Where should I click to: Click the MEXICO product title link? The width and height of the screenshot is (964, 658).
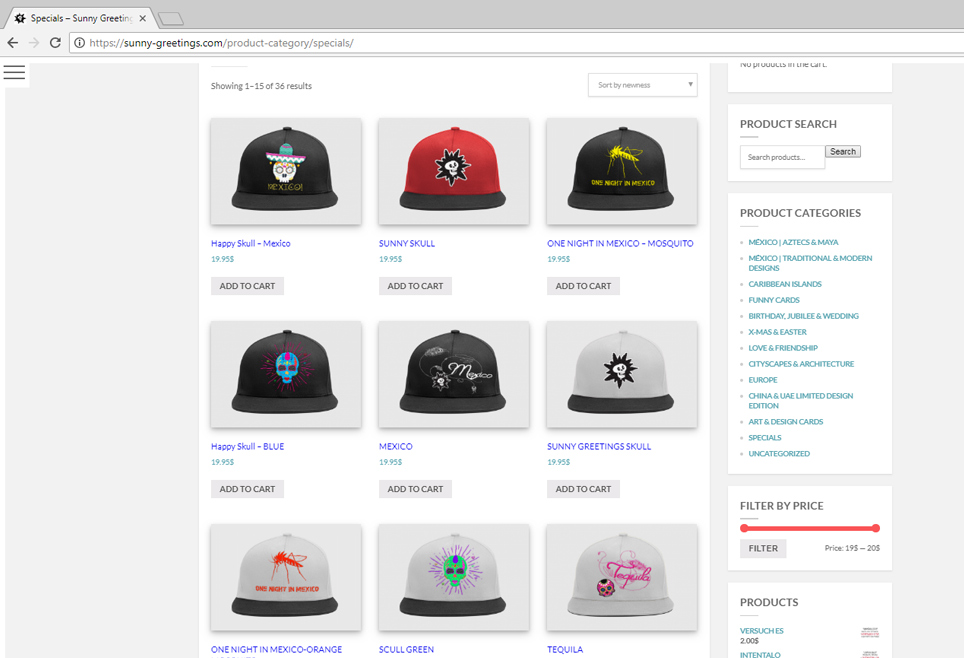click(396, 446)
